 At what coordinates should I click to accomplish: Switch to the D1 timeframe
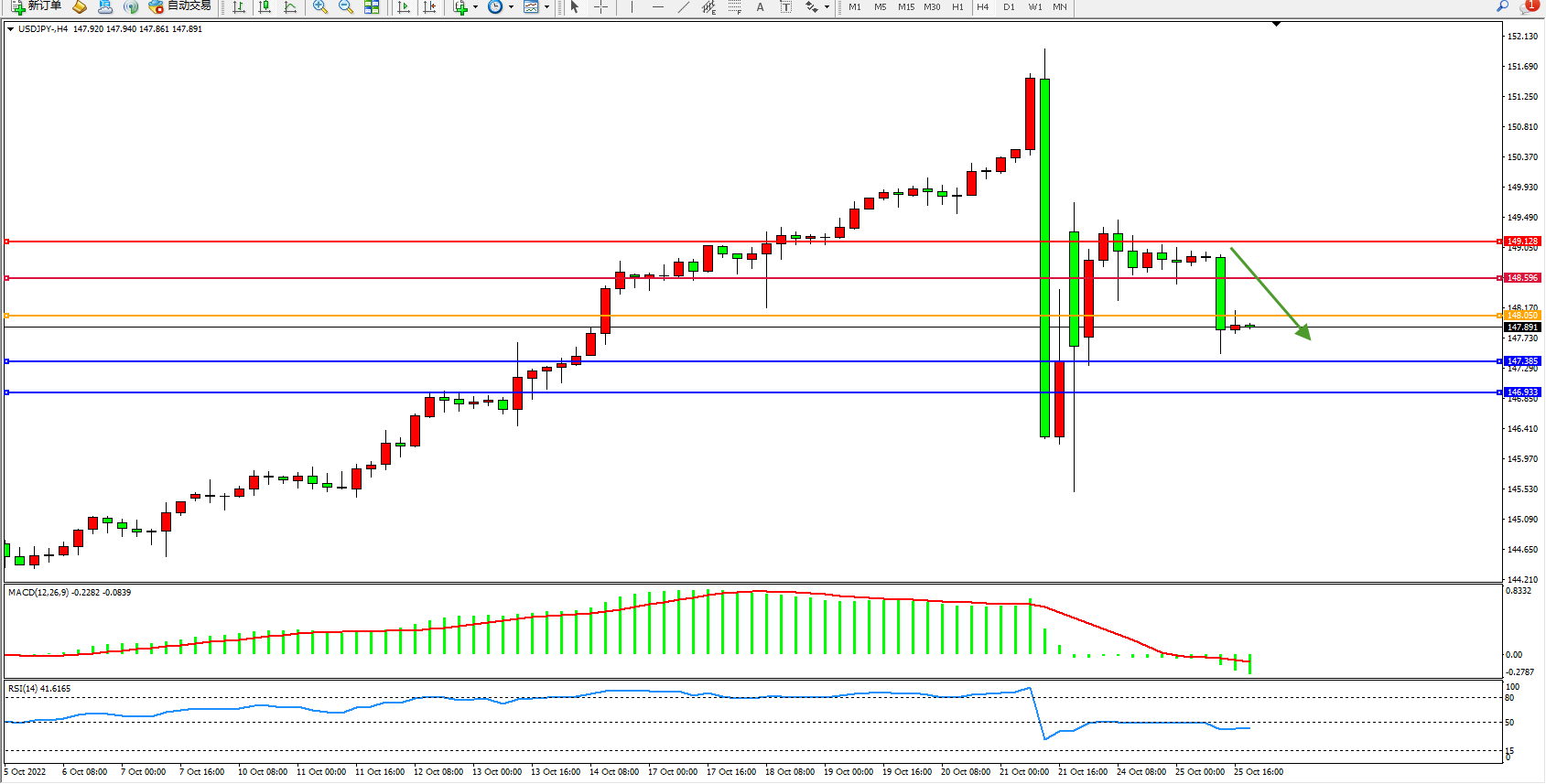[x=1009, y=6]
